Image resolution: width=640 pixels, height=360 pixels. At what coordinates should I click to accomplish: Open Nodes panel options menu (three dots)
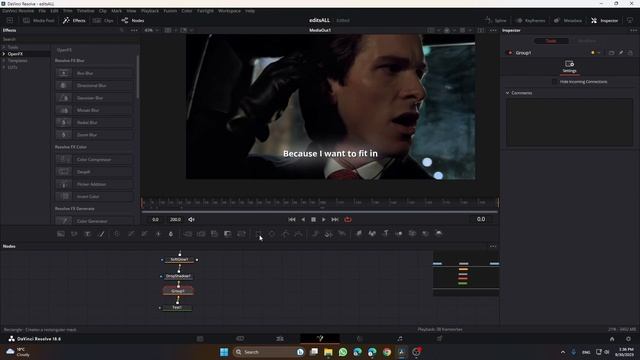point(493,247)
